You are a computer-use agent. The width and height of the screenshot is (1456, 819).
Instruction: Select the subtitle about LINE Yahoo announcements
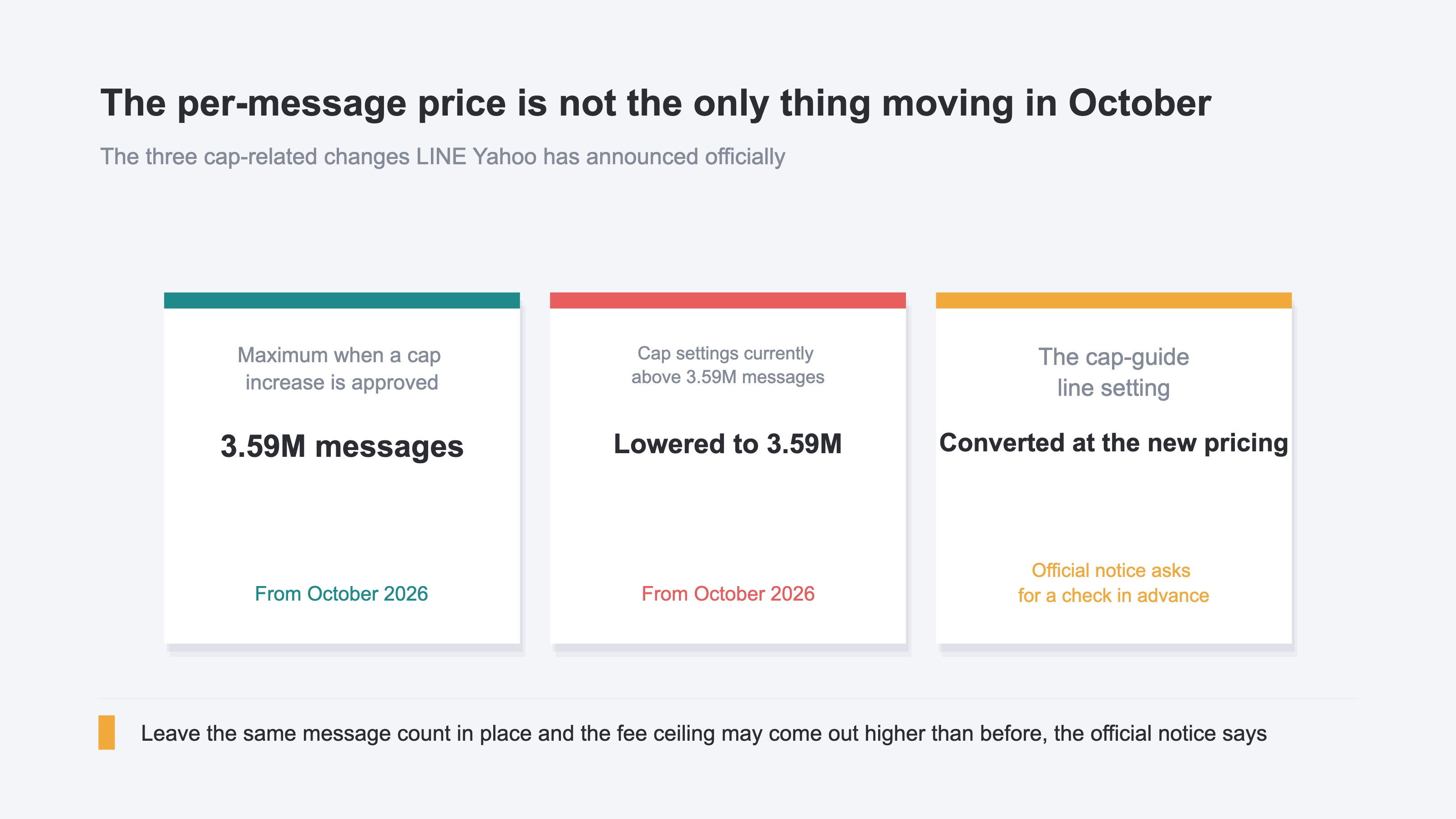(443, 157)
